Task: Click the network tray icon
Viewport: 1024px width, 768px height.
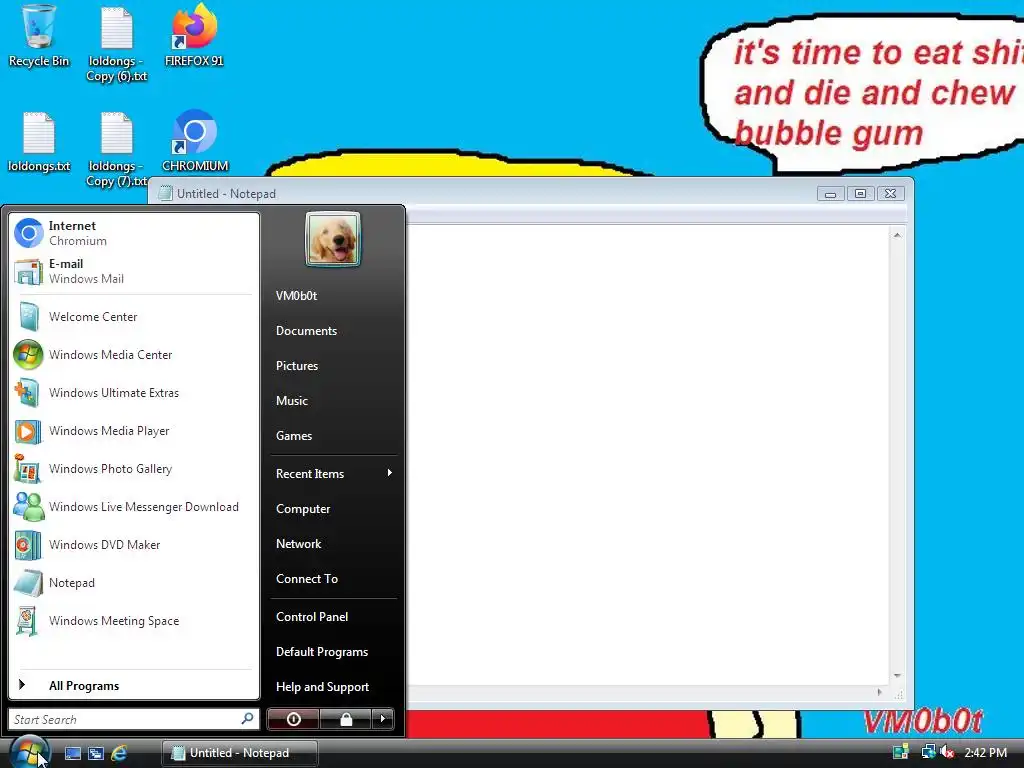Action: (927, 752)
